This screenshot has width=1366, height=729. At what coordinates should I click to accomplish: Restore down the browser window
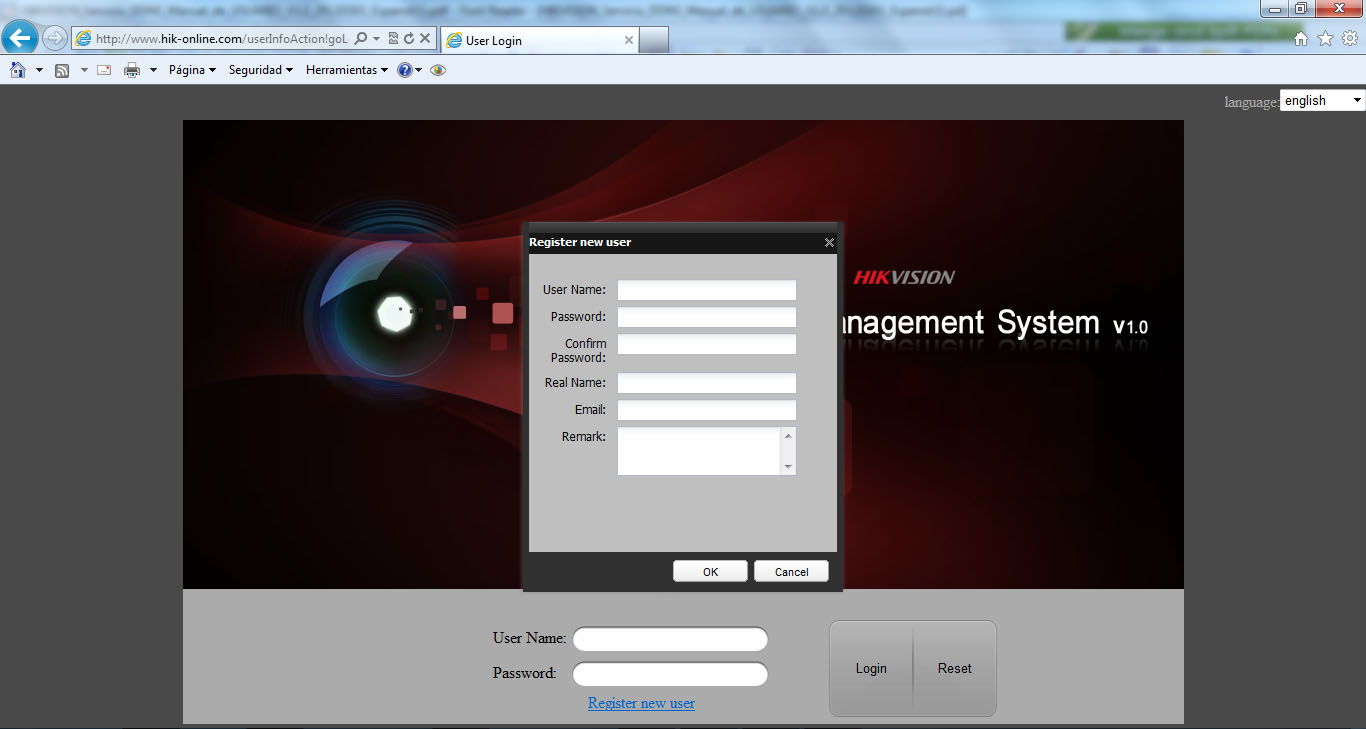(x=1301, y=8)
